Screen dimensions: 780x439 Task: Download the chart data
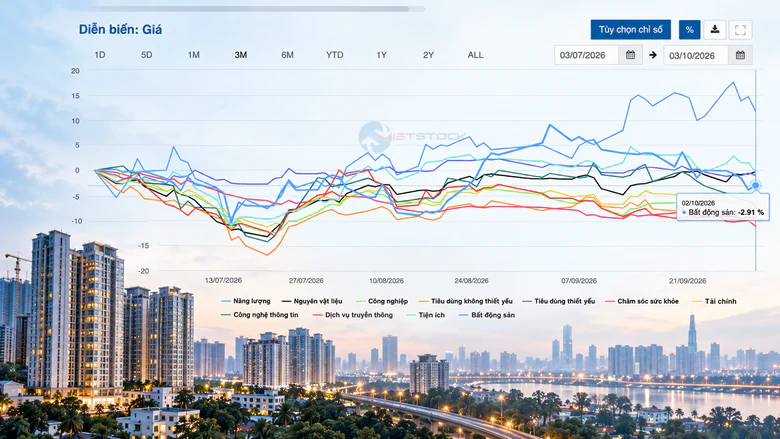(x=714, y=30)
